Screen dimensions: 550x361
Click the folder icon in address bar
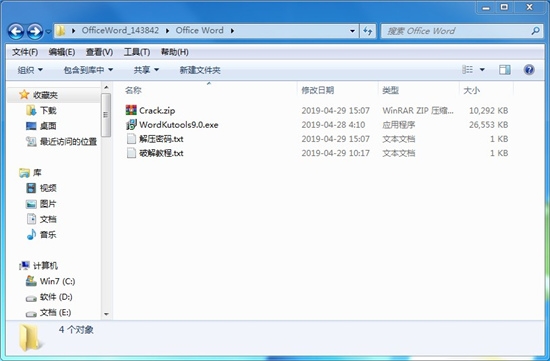pos(61,31)
